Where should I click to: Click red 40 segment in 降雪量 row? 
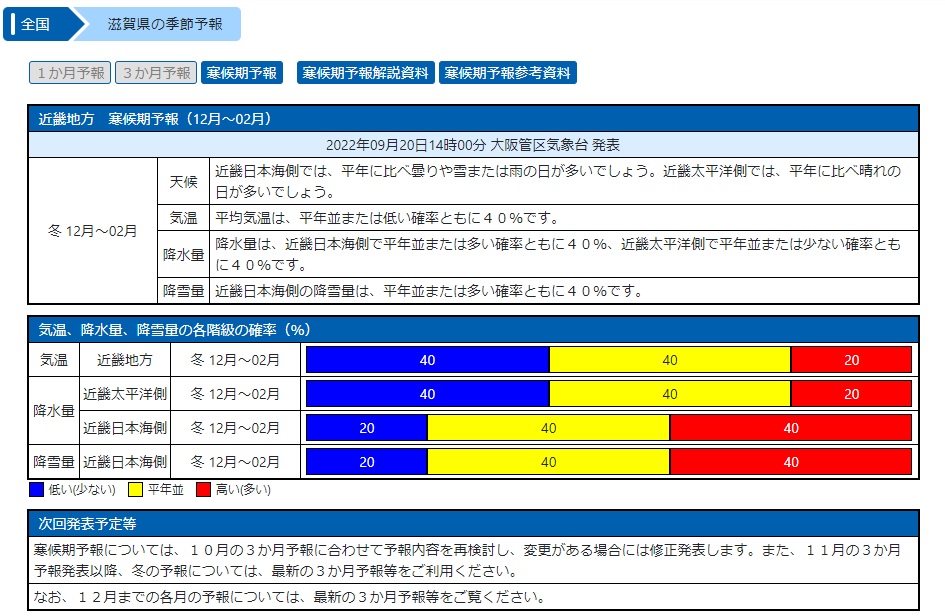click(x=791, y=462)
